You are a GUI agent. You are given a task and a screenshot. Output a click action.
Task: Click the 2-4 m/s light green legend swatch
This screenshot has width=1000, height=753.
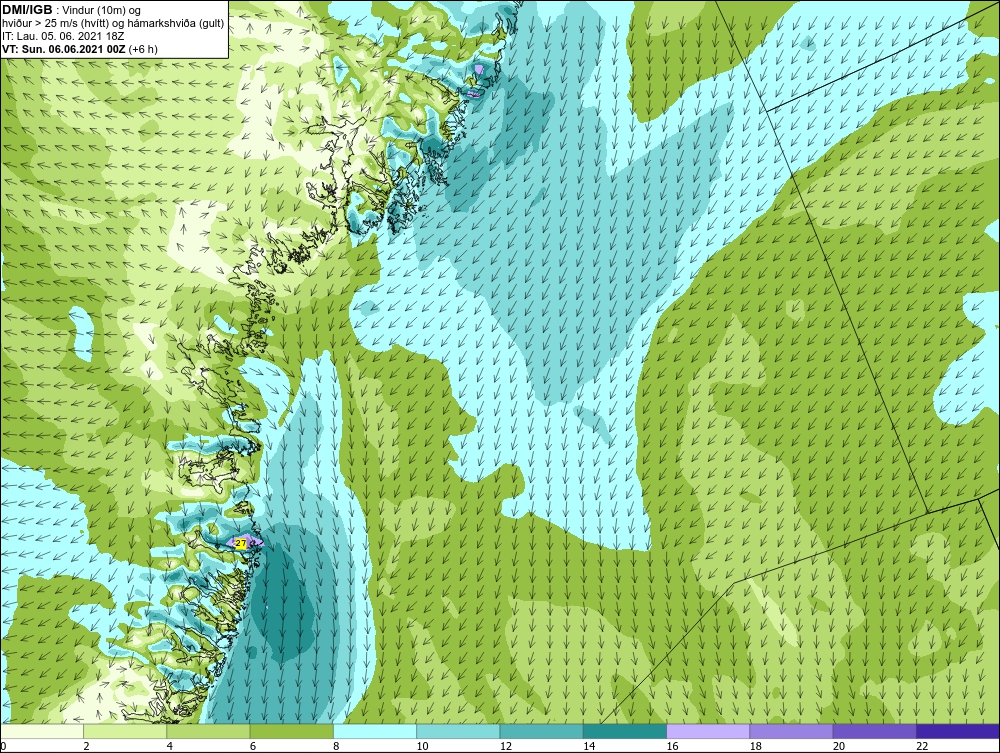pos(125,731)
